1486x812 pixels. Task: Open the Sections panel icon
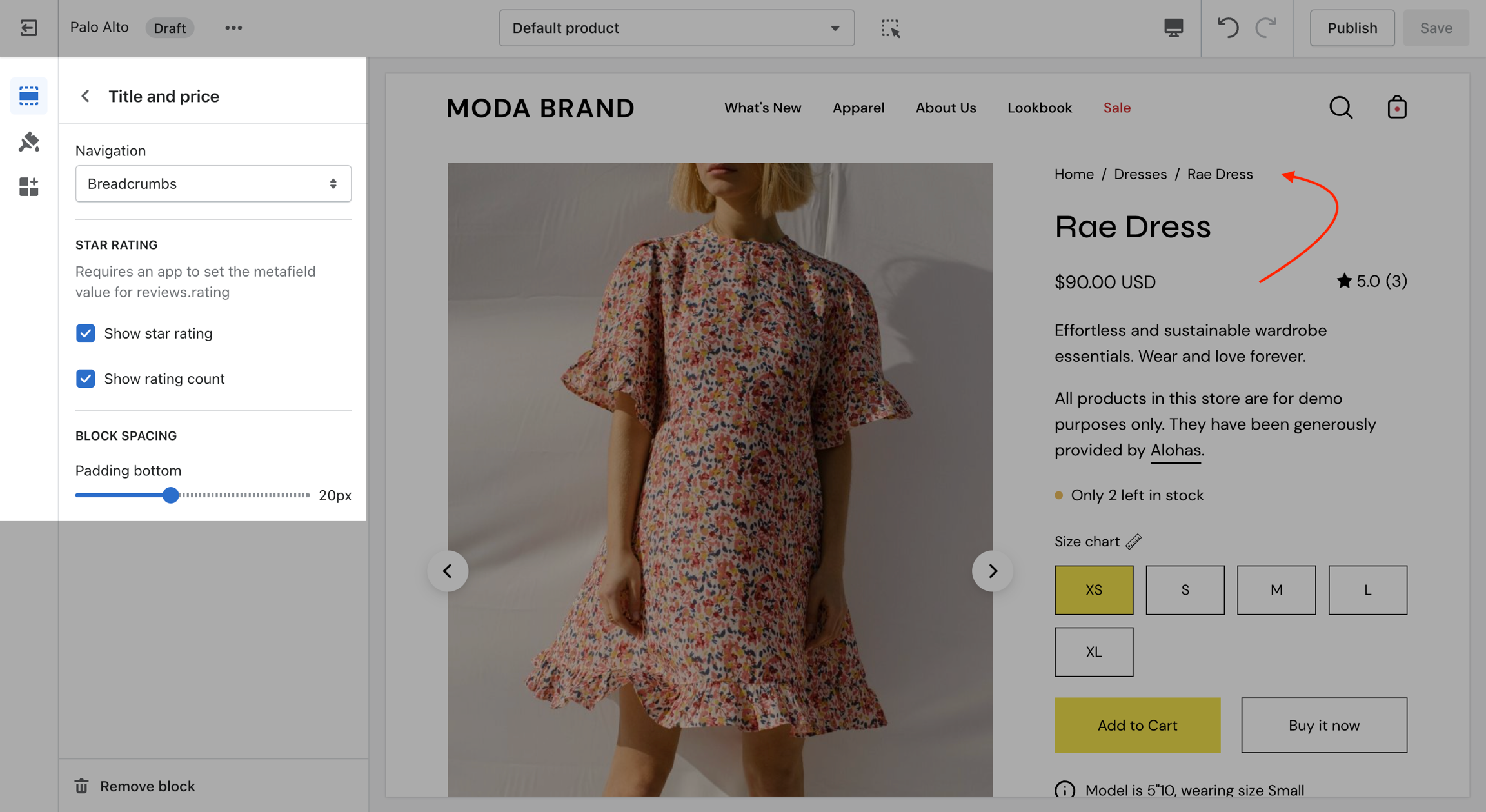pos(28,96)
